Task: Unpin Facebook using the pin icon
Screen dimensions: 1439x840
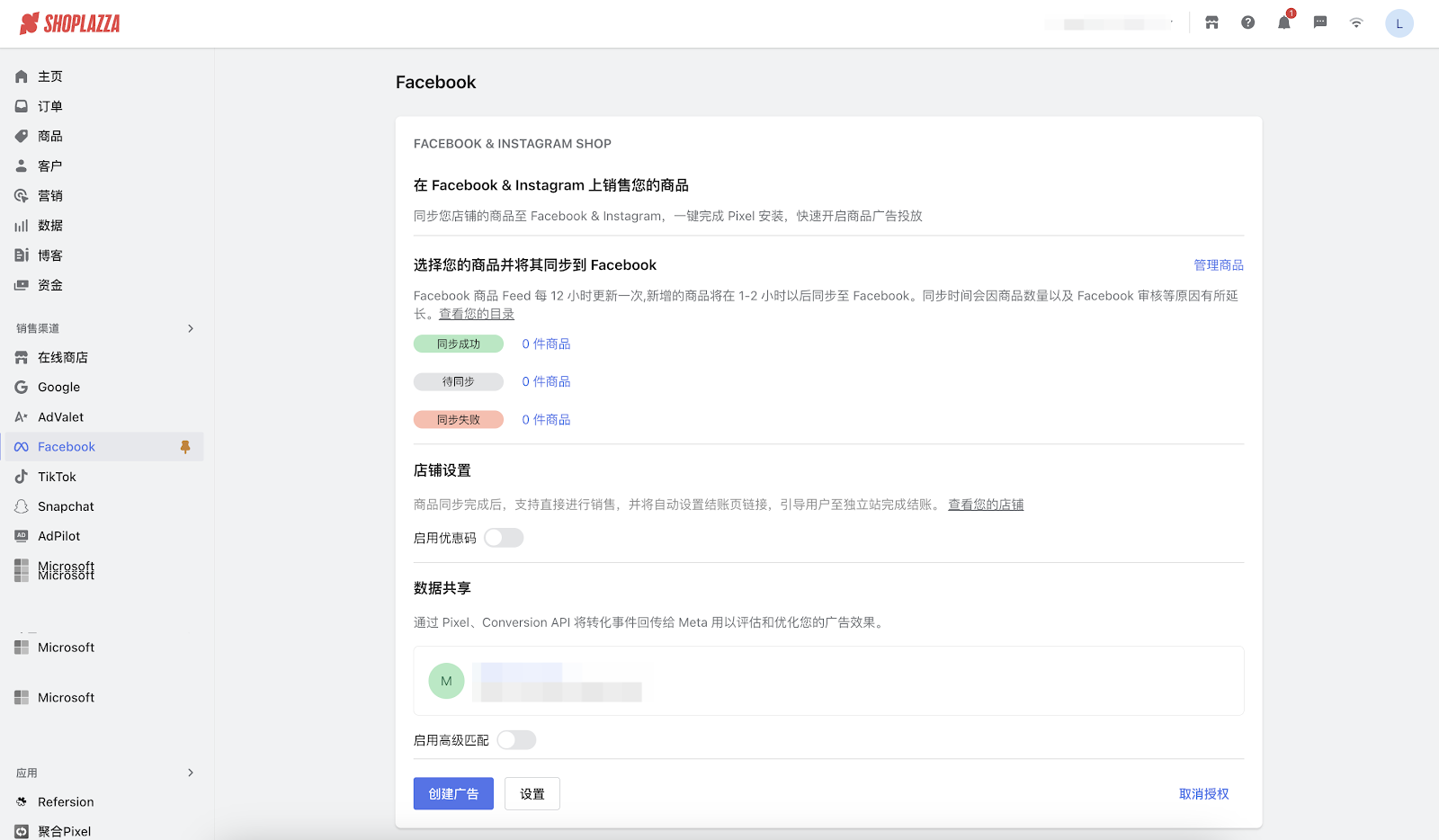Action: 185,447
